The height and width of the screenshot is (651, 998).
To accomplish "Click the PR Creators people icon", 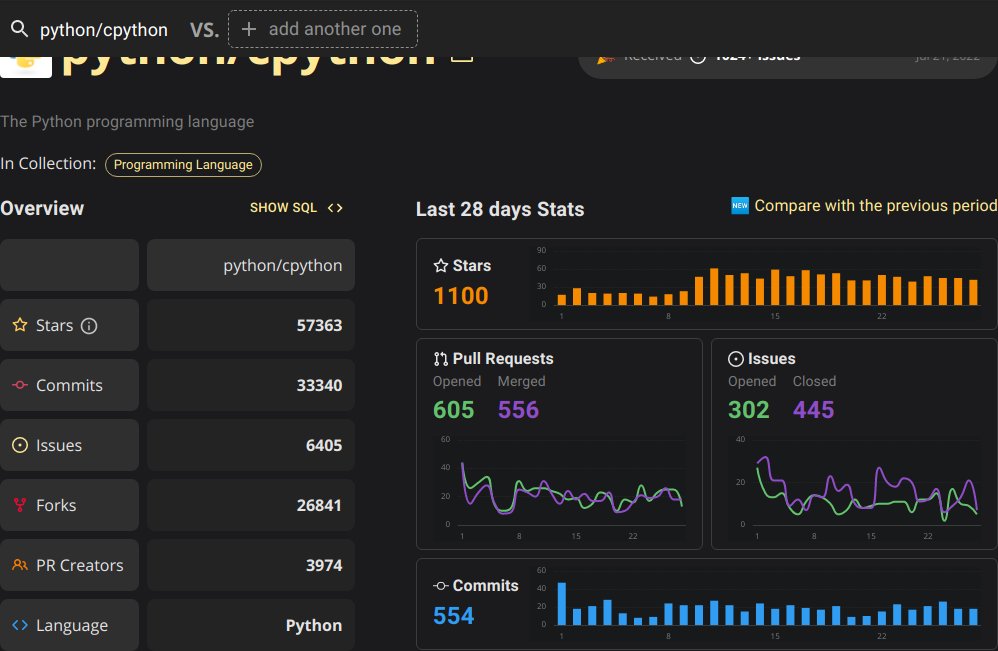I will click(x=20, y=565).
